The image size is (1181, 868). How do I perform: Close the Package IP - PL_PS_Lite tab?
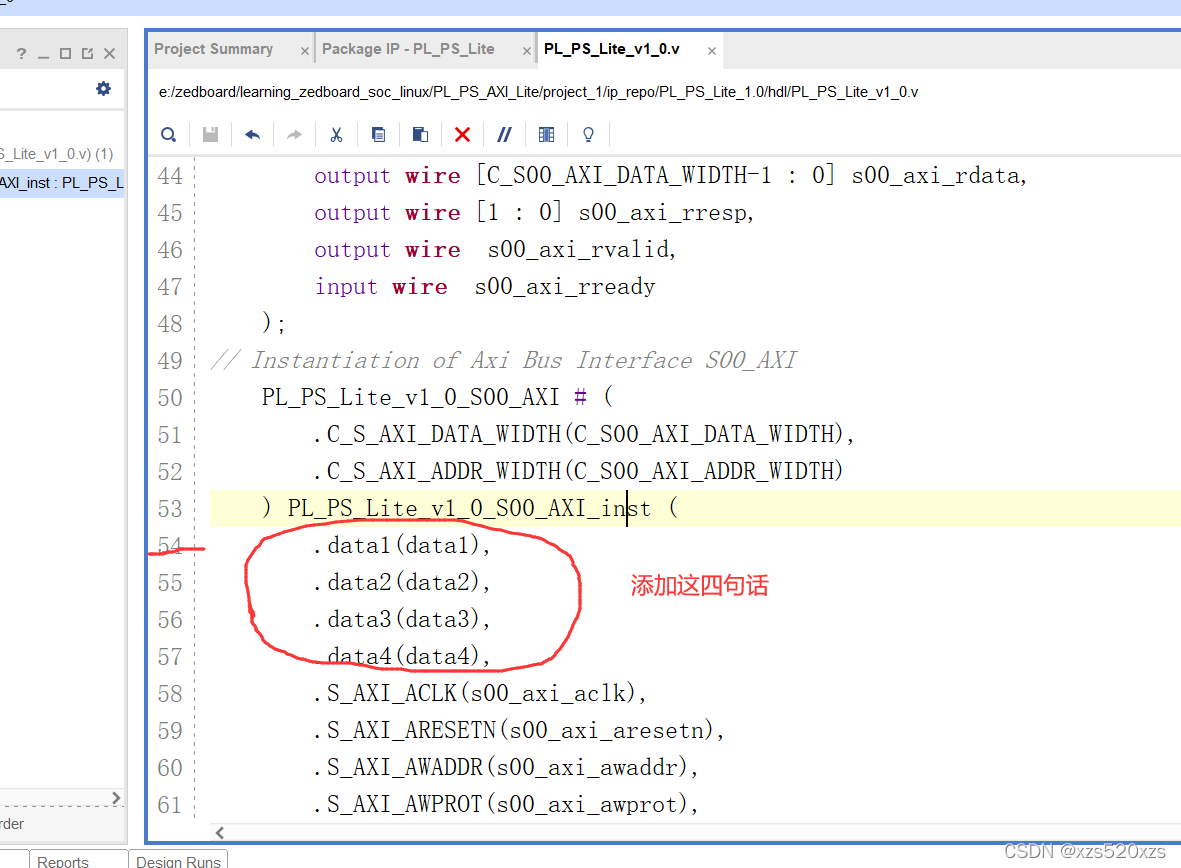click(x=526, y=51)
